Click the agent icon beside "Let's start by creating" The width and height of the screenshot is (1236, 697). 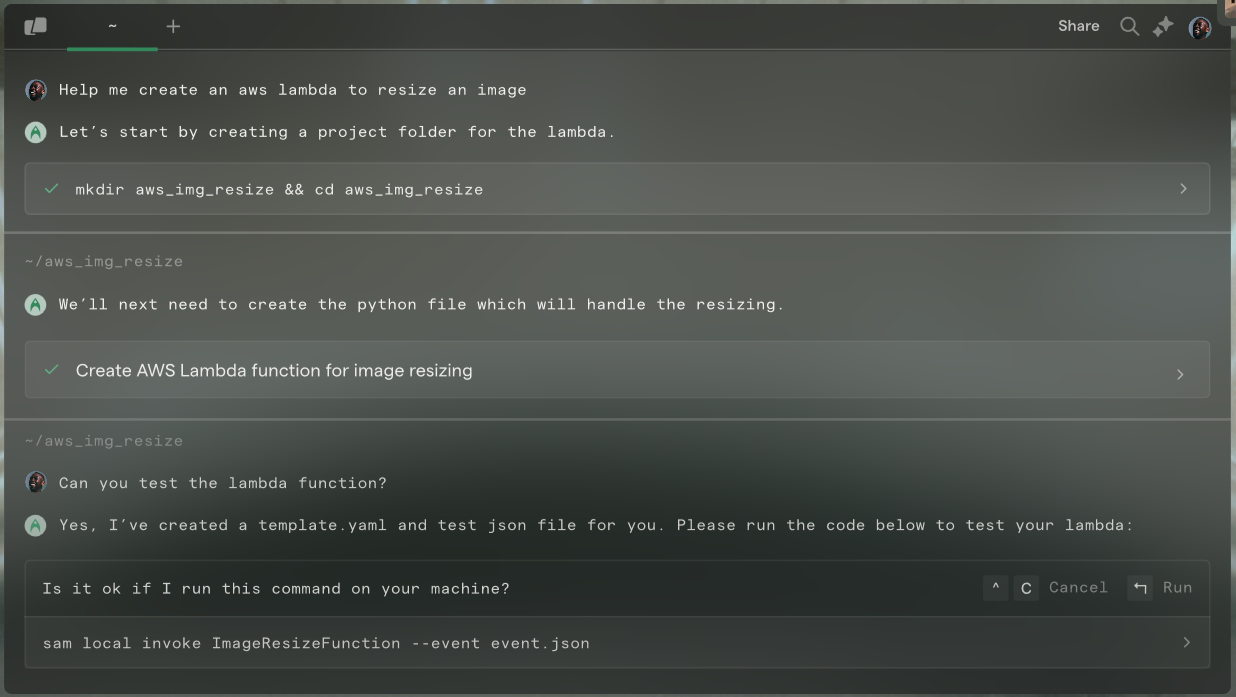pyautogui.click(x=36, y=132)
